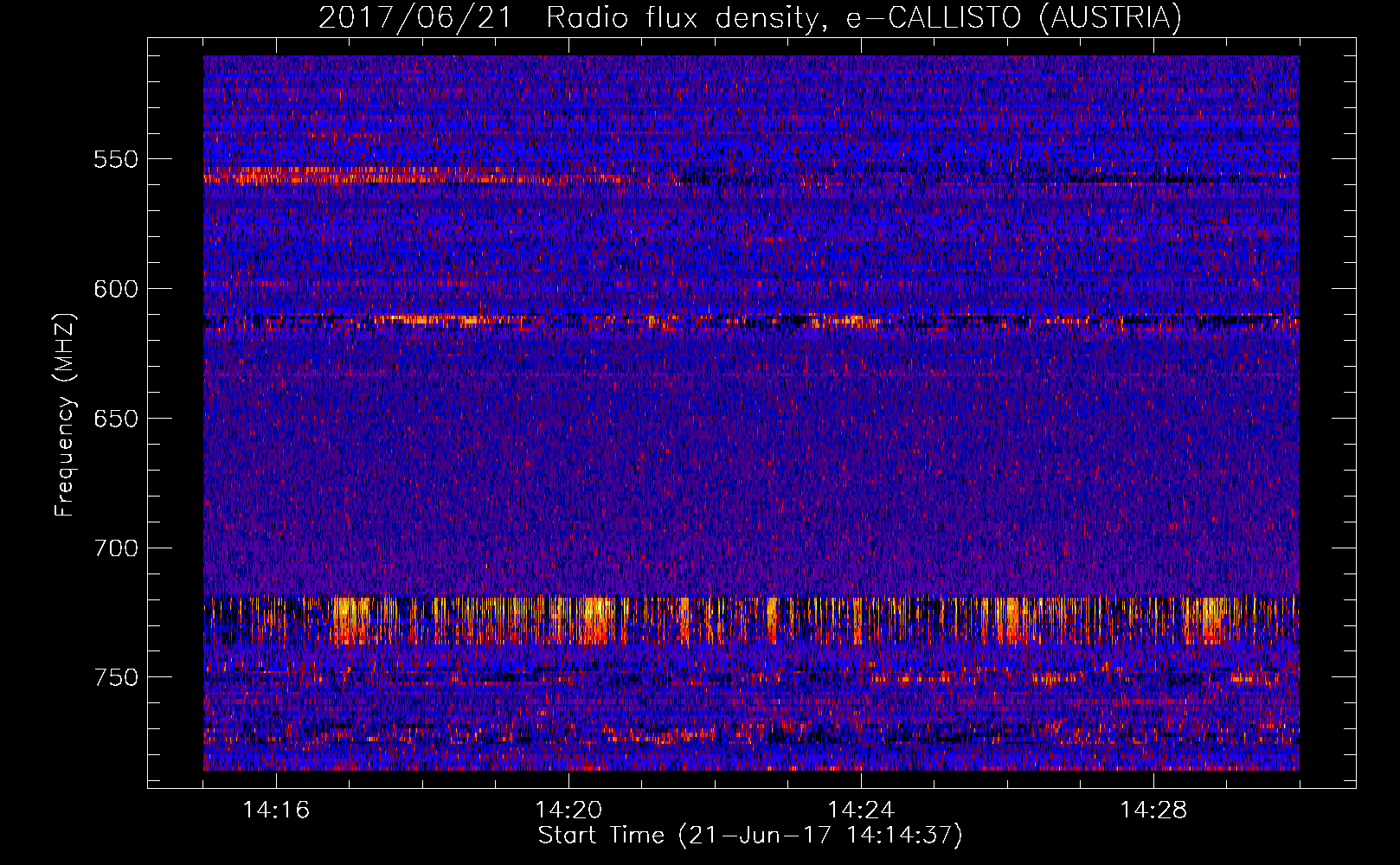
Task: Select the 550 frequency tick label
Action: [116, 159]
